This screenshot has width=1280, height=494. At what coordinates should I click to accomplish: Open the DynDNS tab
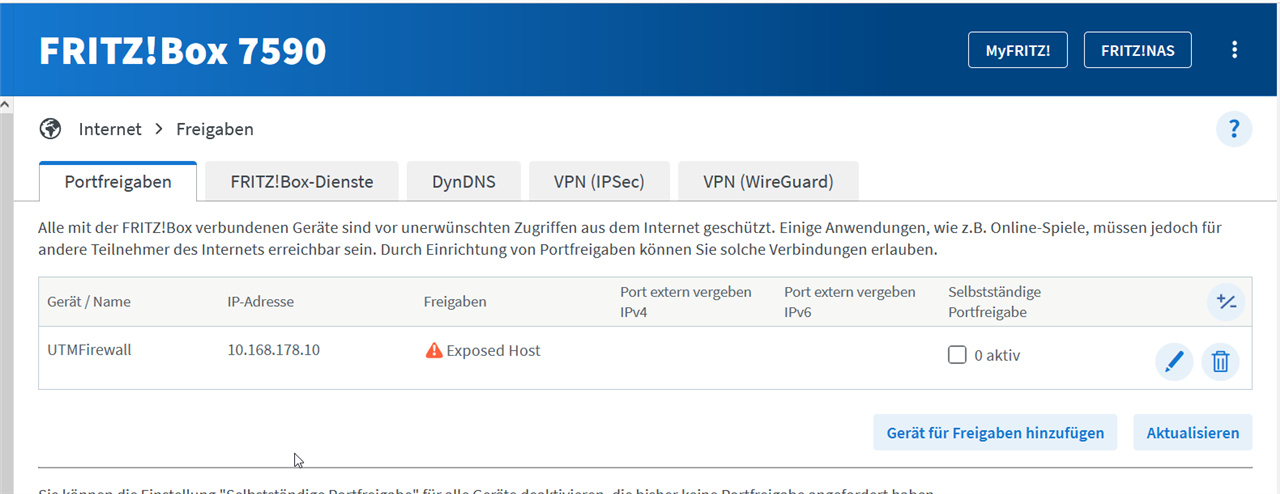(x=464, y=182)
